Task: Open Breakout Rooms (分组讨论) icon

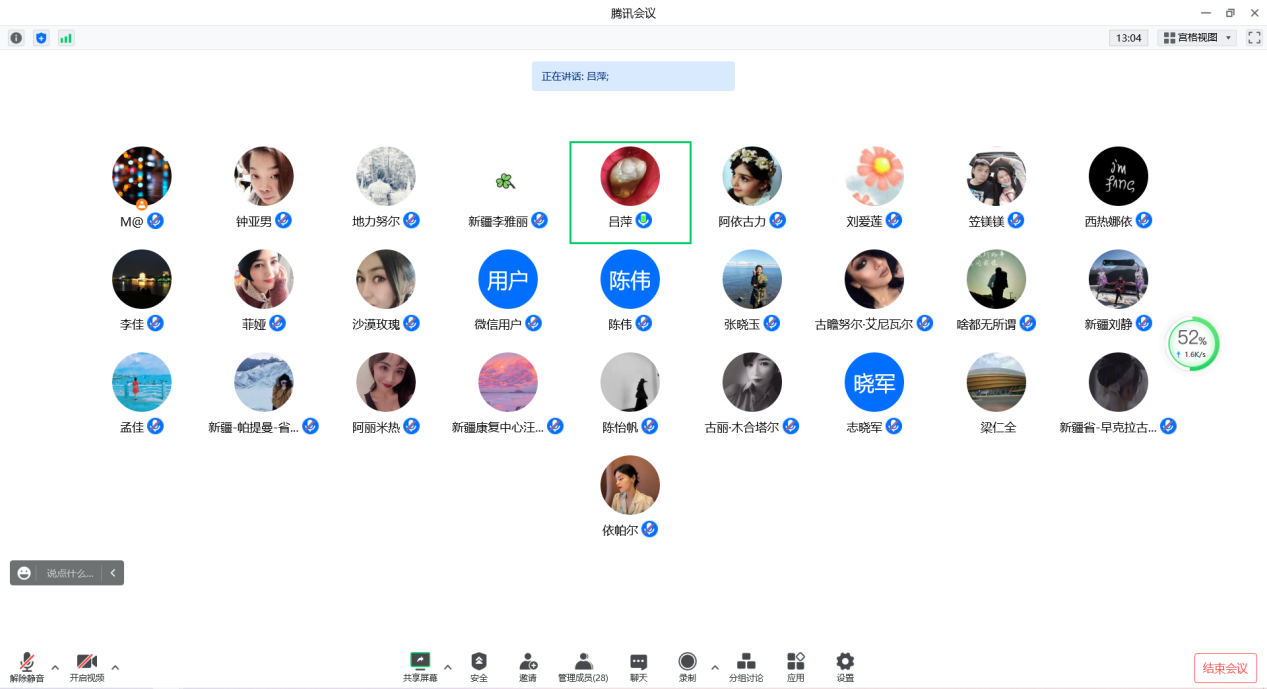Action: [746, 662]
